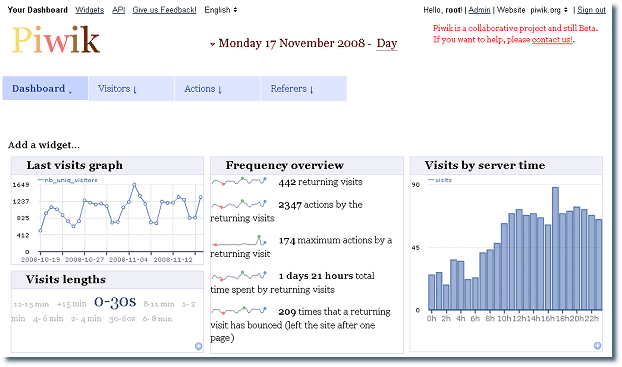This screenshot has width=622, height=367.
Task: Click the maximum actions sparkline graph
Action: pyautogui.click(x=240, y=240)
